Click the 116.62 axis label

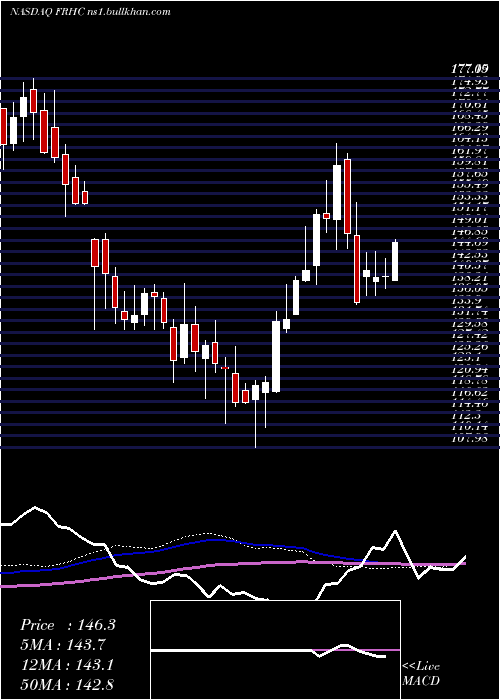point(469,393)
